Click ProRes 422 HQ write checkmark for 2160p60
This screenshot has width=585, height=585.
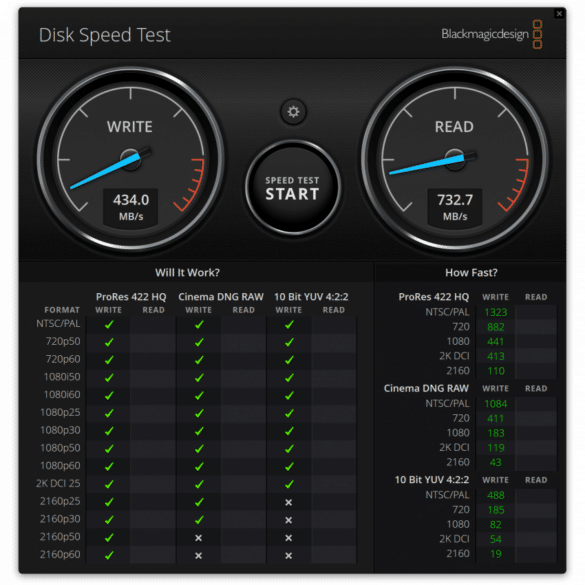pos(109,556)
